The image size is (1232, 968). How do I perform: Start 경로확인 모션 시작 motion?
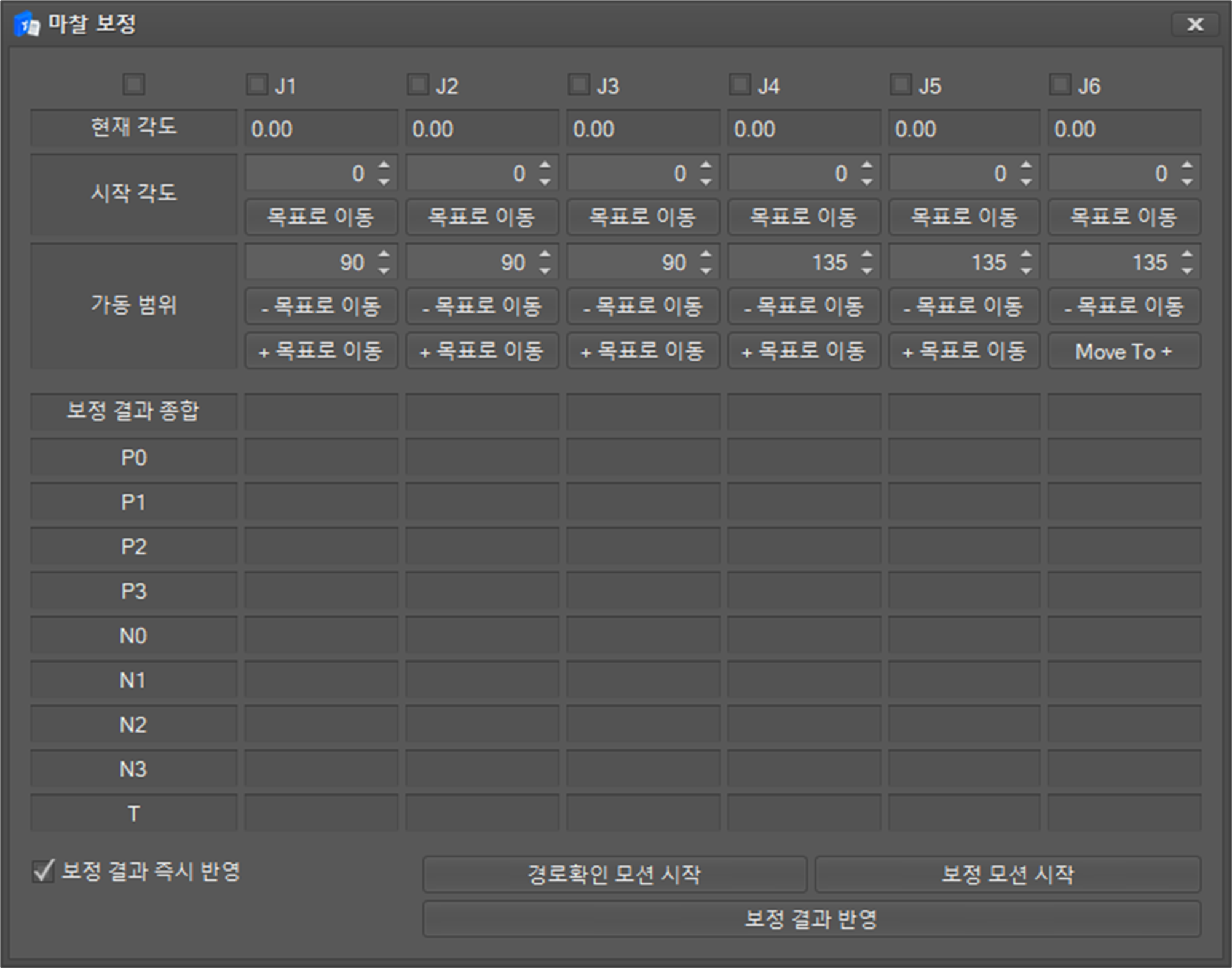614,874
